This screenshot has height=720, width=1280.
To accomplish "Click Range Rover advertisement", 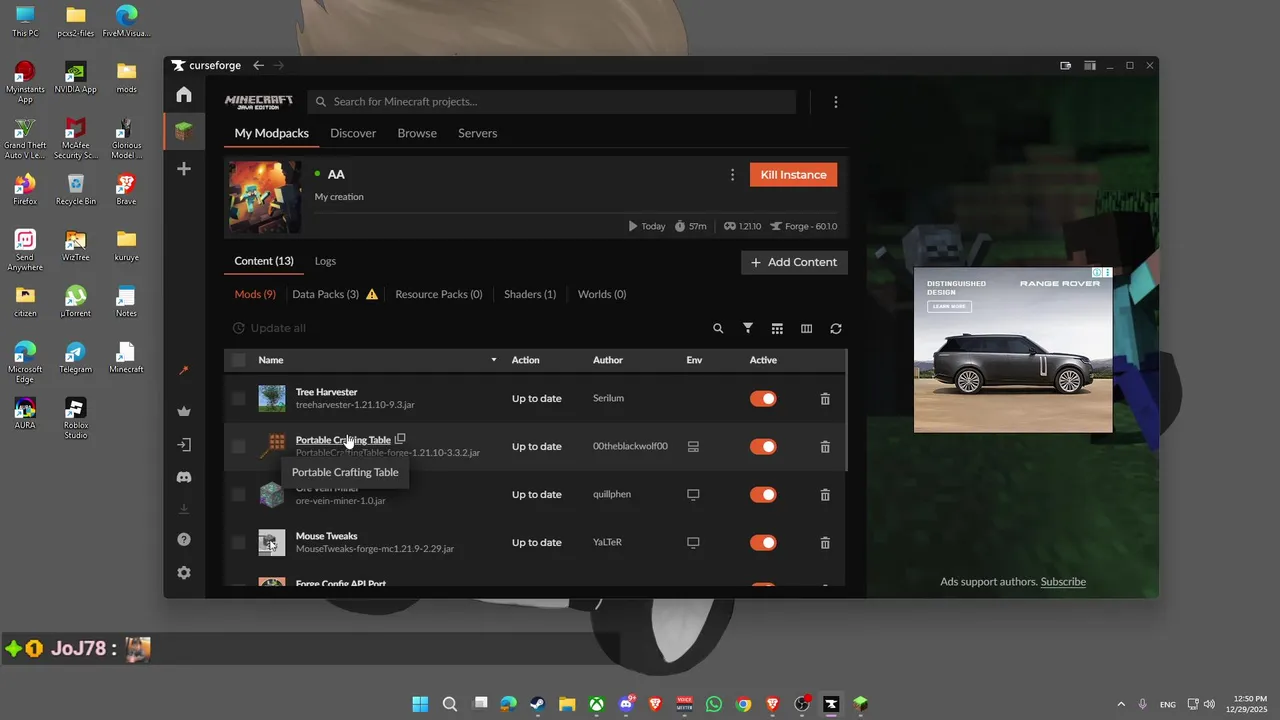I will point(1013,350).
